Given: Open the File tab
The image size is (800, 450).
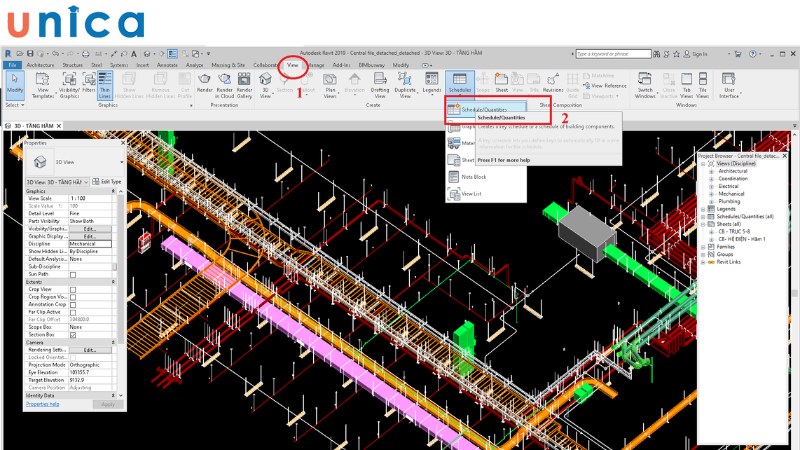Looking at the screenshot, I should [12, 65].
